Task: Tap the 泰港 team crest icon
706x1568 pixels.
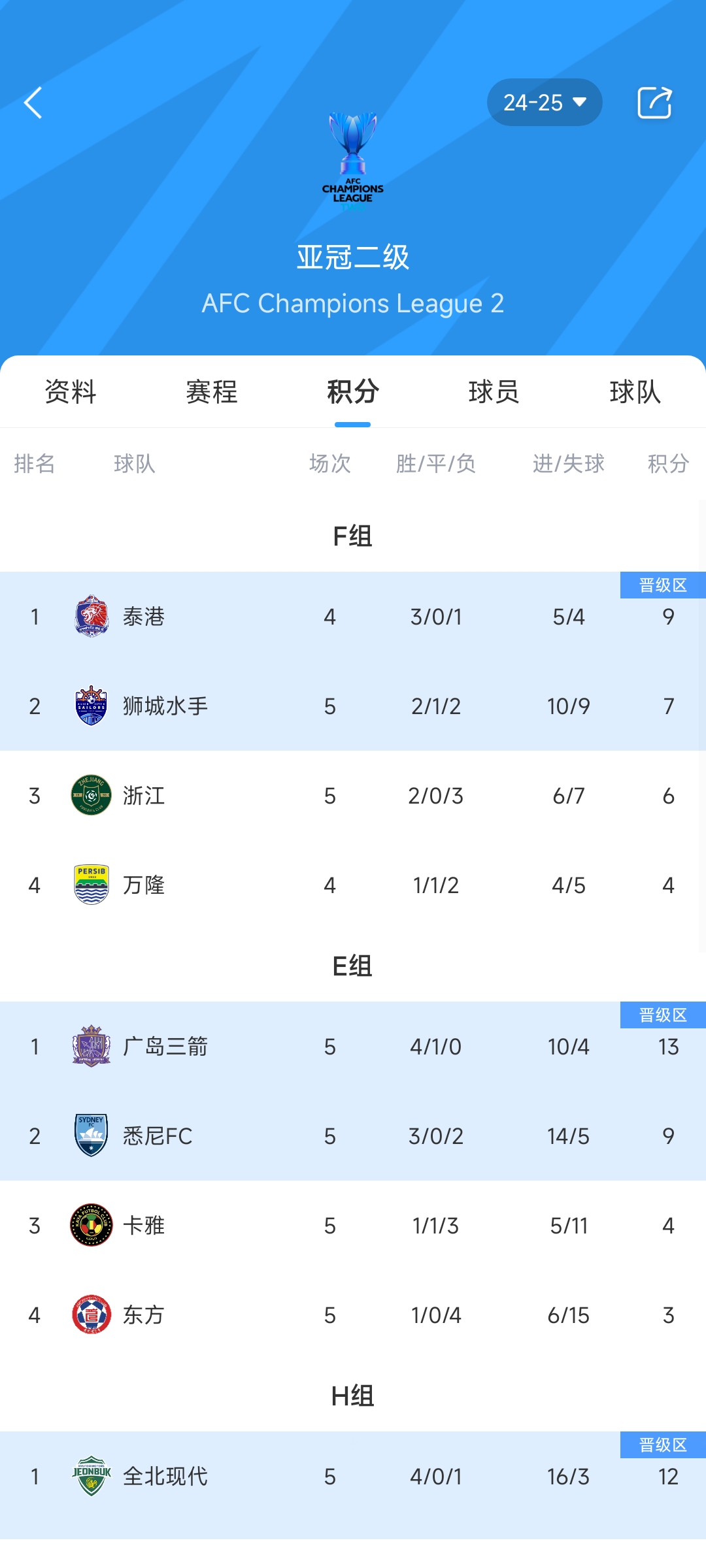Action: [92, 616]
